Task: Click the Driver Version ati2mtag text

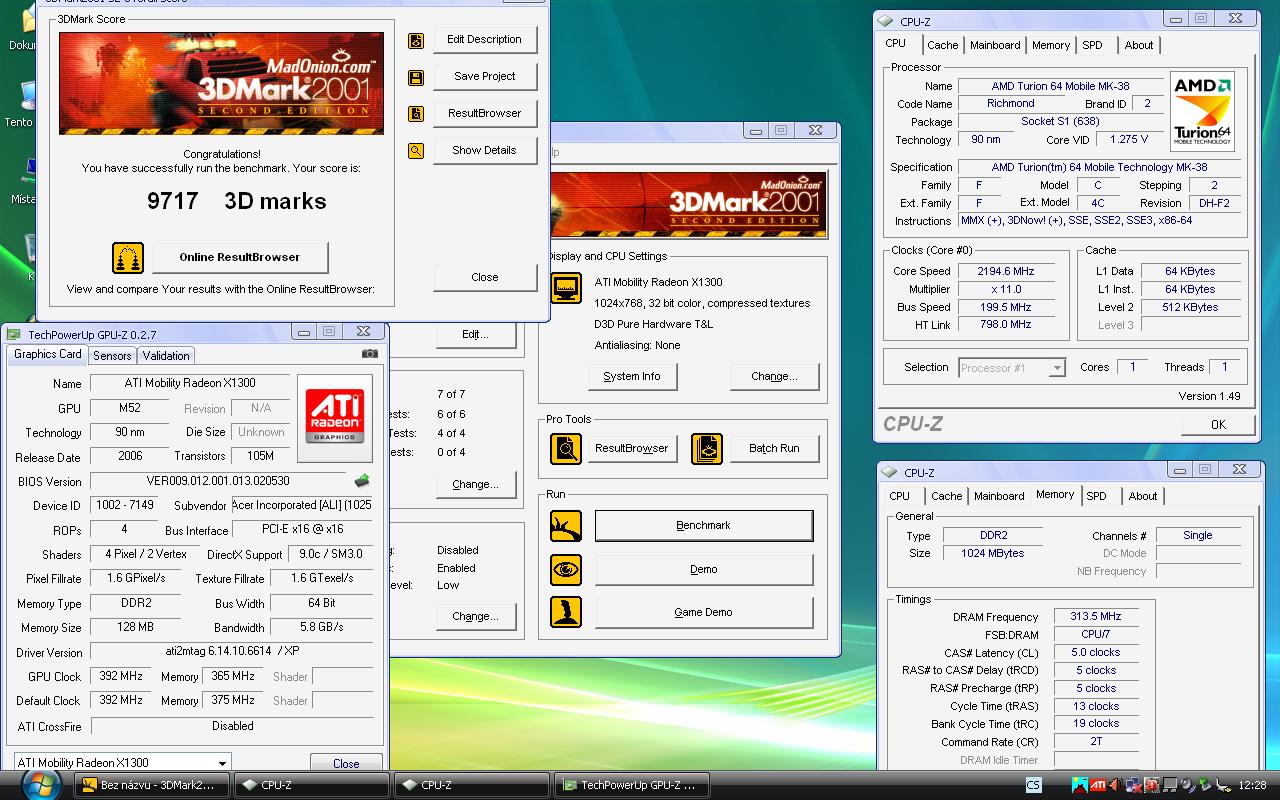Action: tap(231, 652)
